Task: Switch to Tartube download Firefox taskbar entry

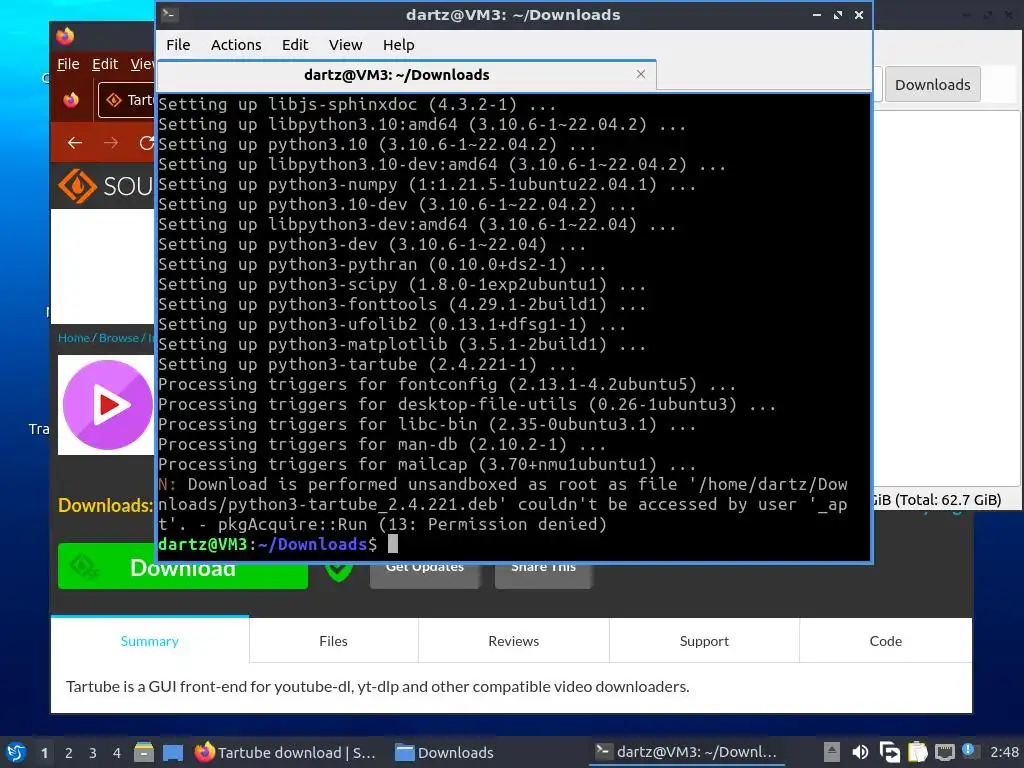Action: coord(286,752)
